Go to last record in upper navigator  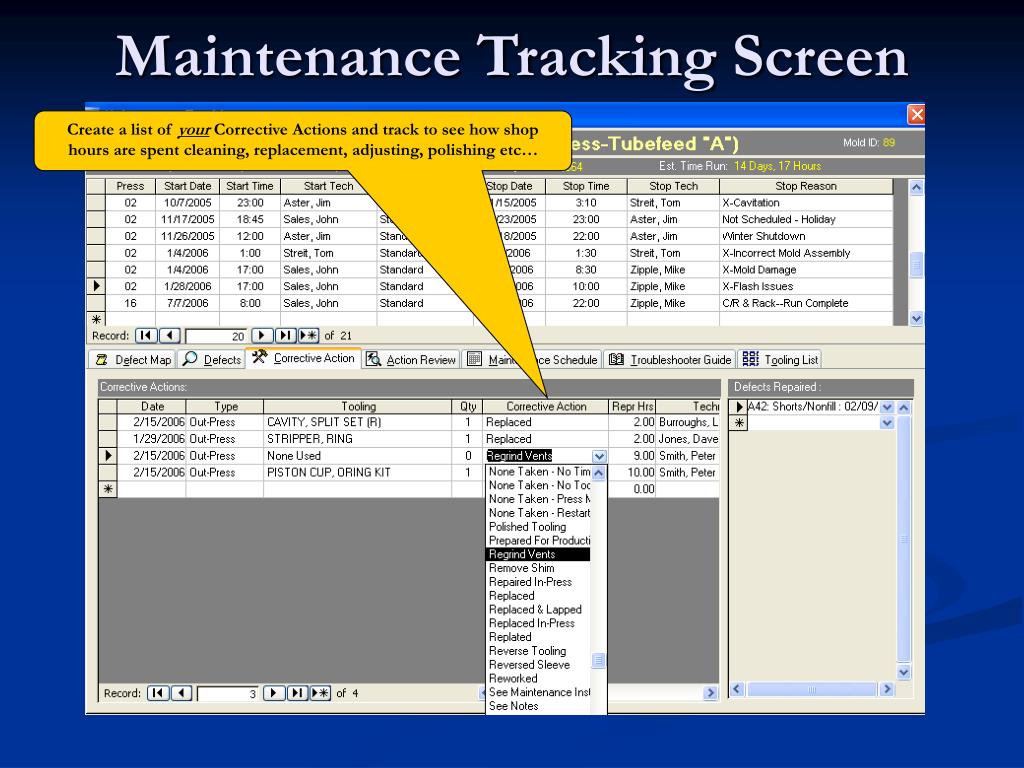point(285,336)
